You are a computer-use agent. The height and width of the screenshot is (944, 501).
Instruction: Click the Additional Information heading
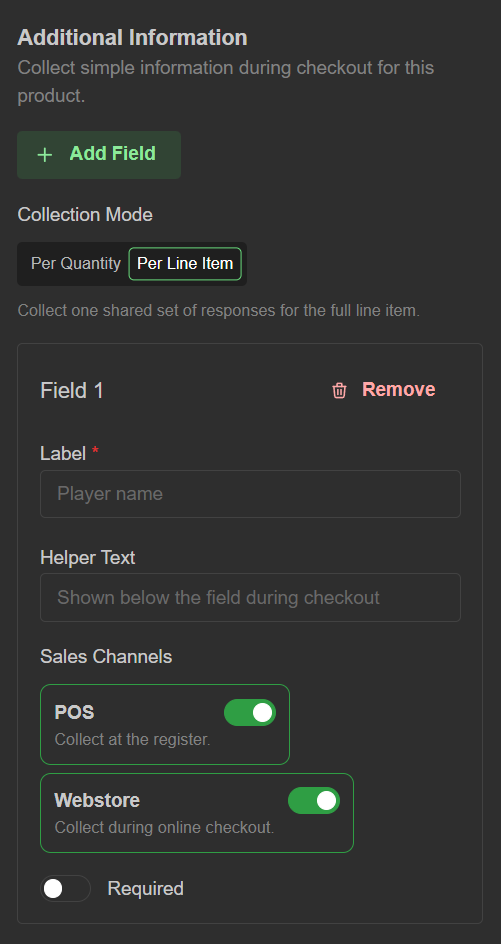[132, 37]
